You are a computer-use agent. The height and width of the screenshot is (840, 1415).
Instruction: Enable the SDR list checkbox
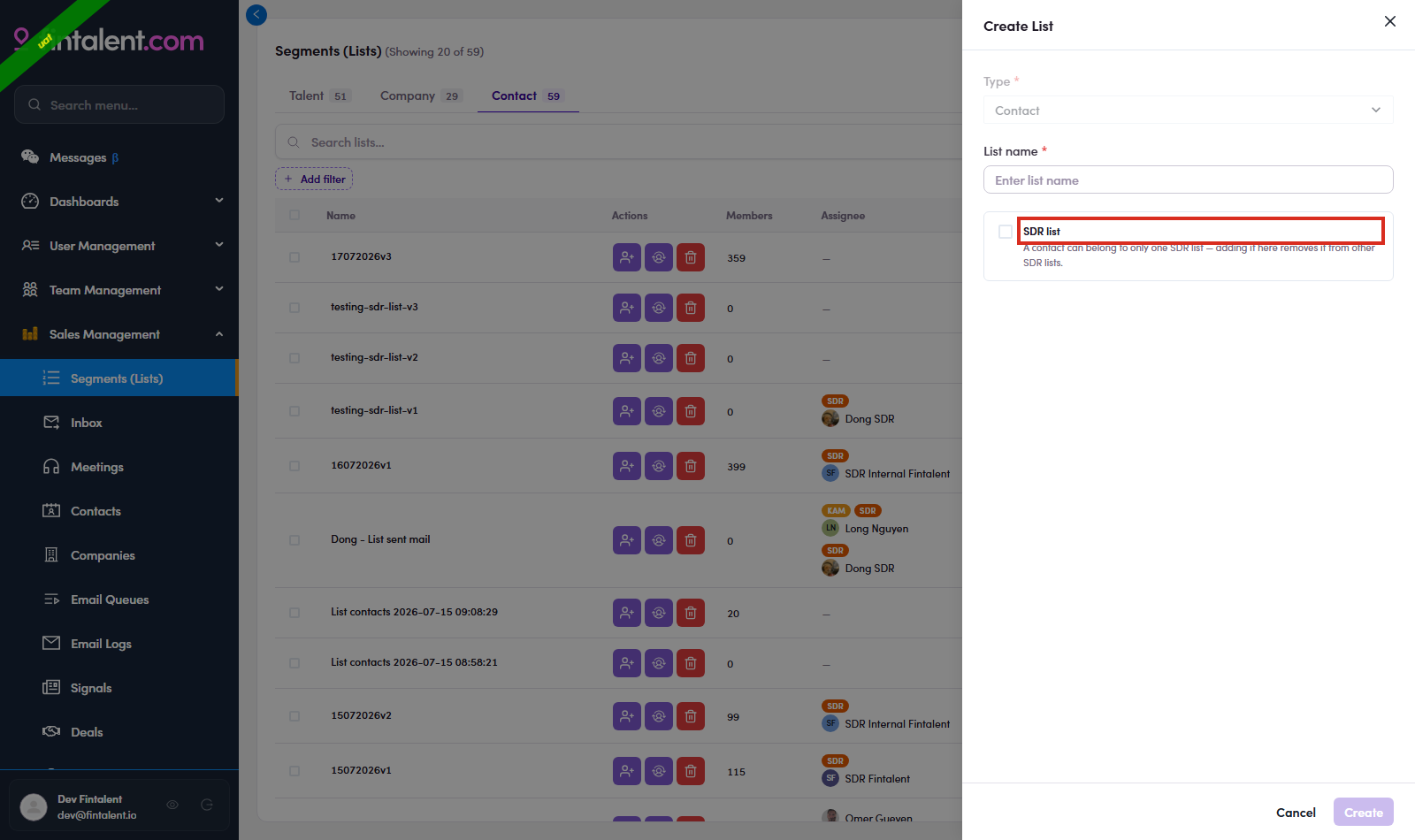[x=1006, y=232]
